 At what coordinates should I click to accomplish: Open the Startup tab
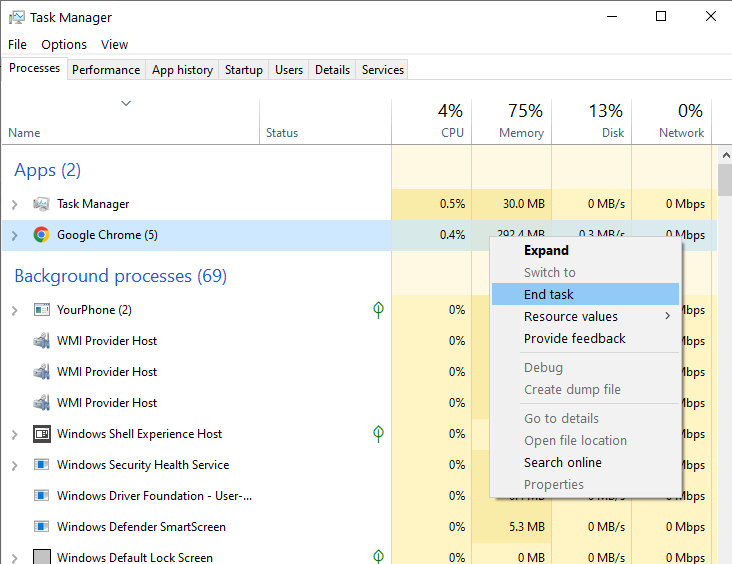[x=244, y=70]
